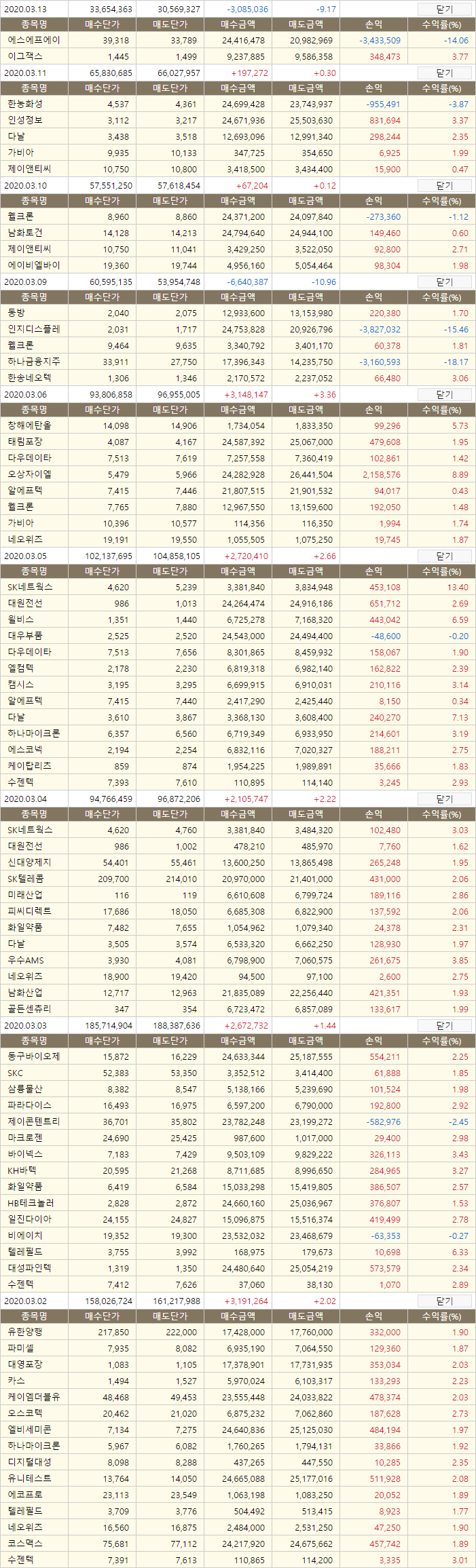The width and height of the screenshot is (476, 1568).
Task: Select the date 2020.03.13 row
Action: tap(238, 9)
